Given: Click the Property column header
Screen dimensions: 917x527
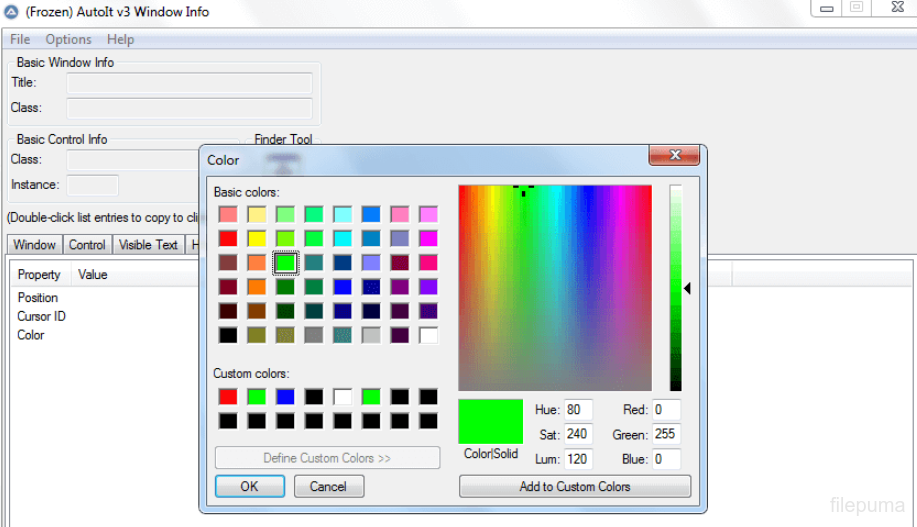Looking at the screenshot, I should coord(39,274).
